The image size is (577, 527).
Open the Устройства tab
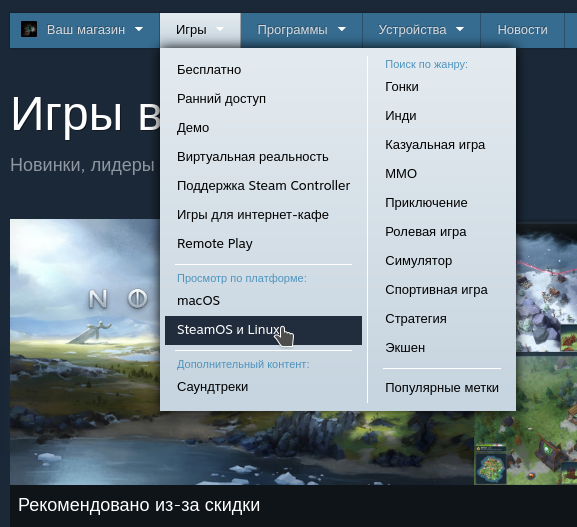[421, 30]
